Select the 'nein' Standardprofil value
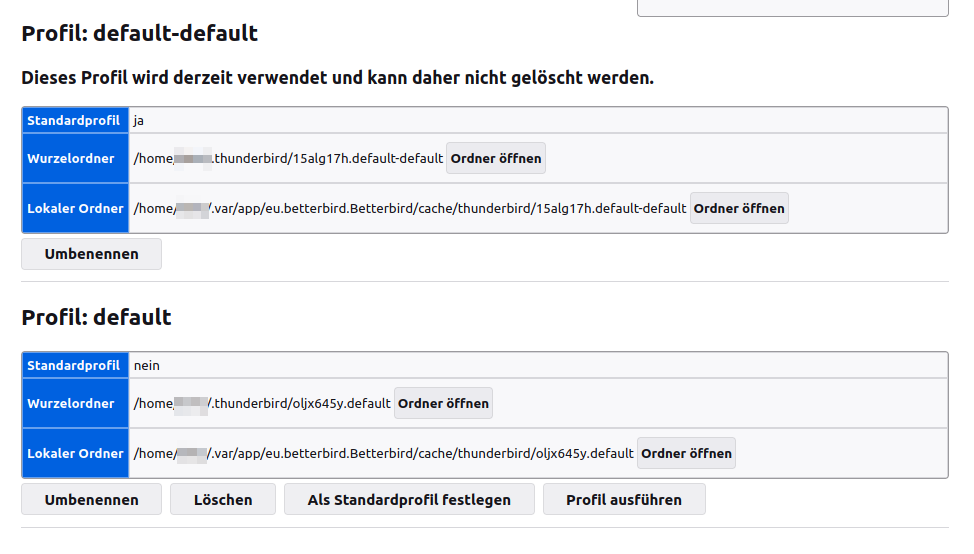This screenshot has height=554, width=974. pos(146,366)
